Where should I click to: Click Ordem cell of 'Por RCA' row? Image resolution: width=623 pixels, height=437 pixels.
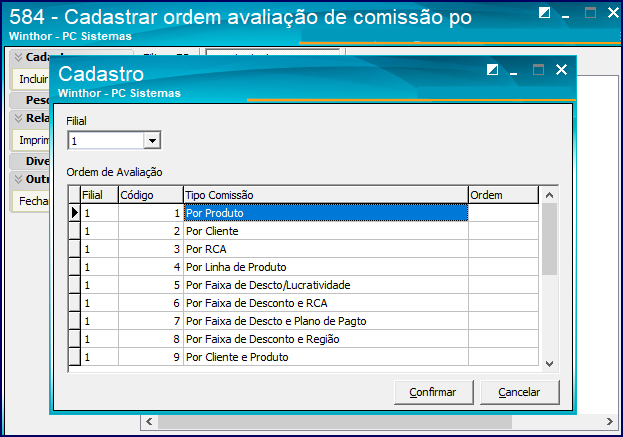point(503,249)
